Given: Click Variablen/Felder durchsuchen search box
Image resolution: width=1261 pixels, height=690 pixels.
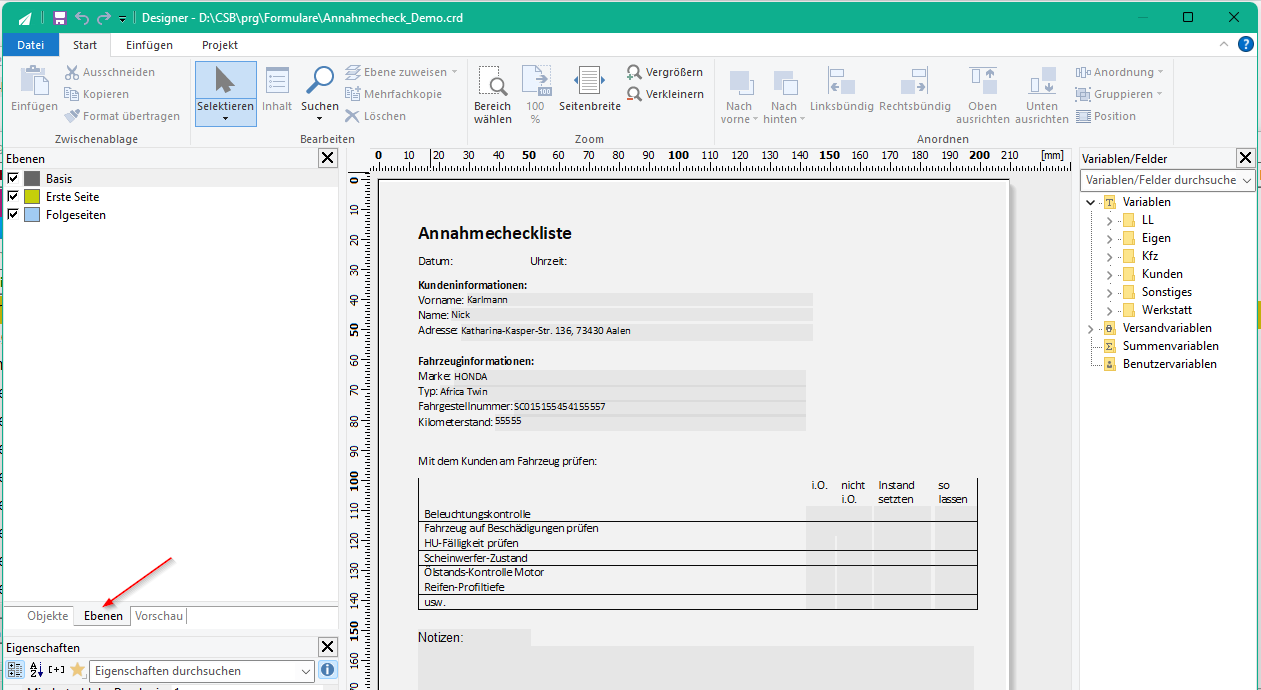Looking at the screenshot, I should coord(1168,180).
